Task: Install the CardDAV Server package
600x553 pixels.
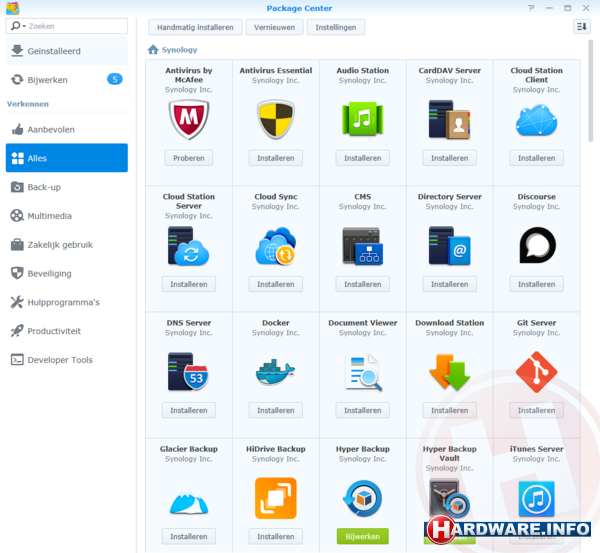Action: click(x=449, y=158)
